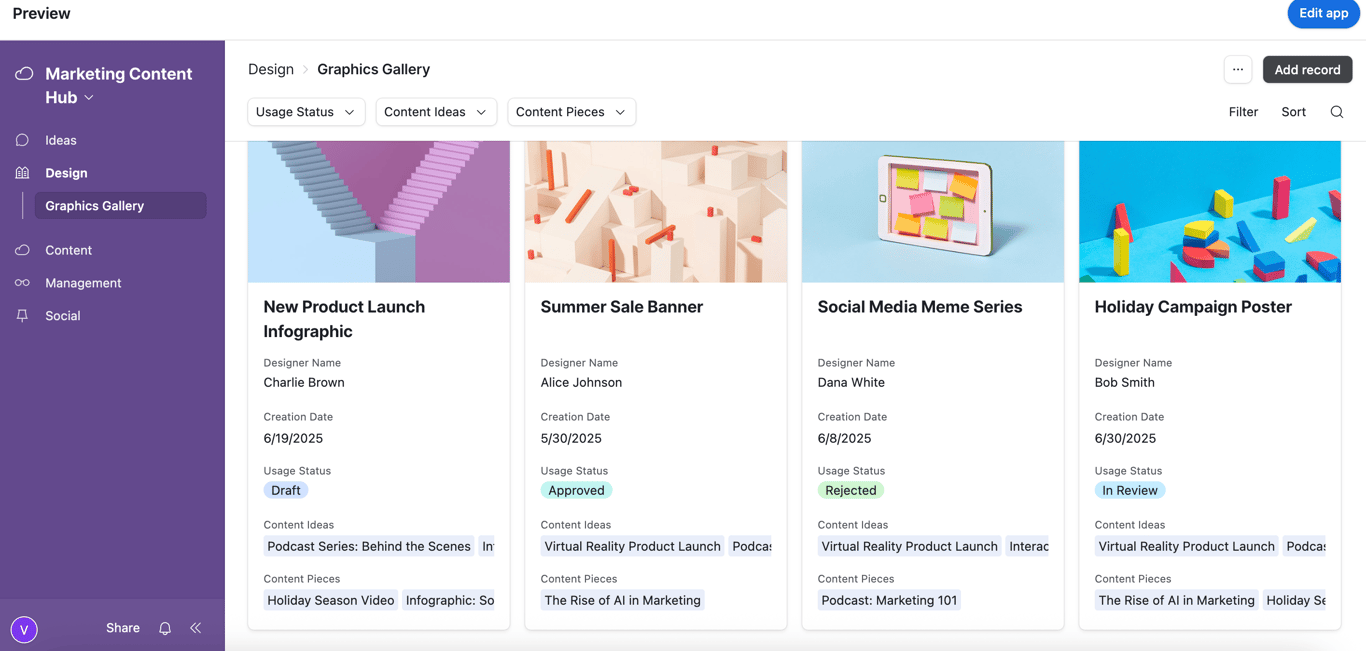Click the Design breadcrumb link
Image resolution: width=1366 pixels, height=651 pixels.
click(x=271, y=69)
